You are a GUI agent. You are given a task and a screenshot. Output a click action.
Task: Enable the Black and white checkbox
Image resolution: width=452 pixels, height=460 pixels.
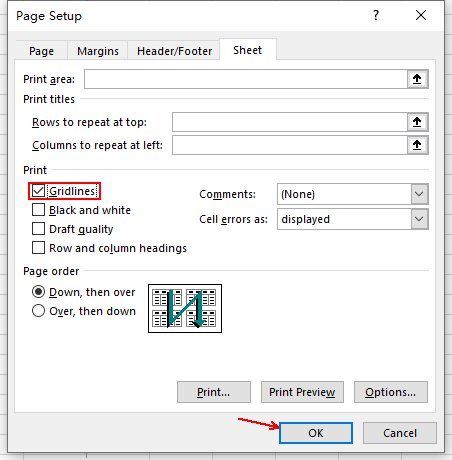[x=38, y=210]
